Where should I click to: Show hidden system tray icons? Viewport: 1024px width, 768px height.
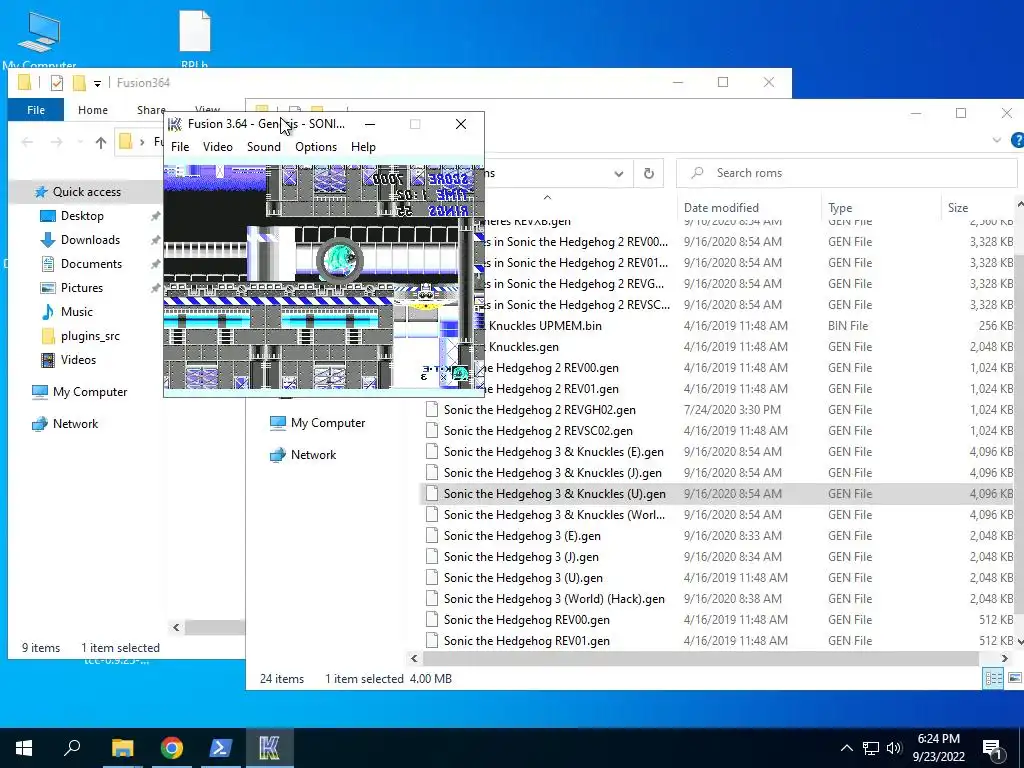pos(846,748)
